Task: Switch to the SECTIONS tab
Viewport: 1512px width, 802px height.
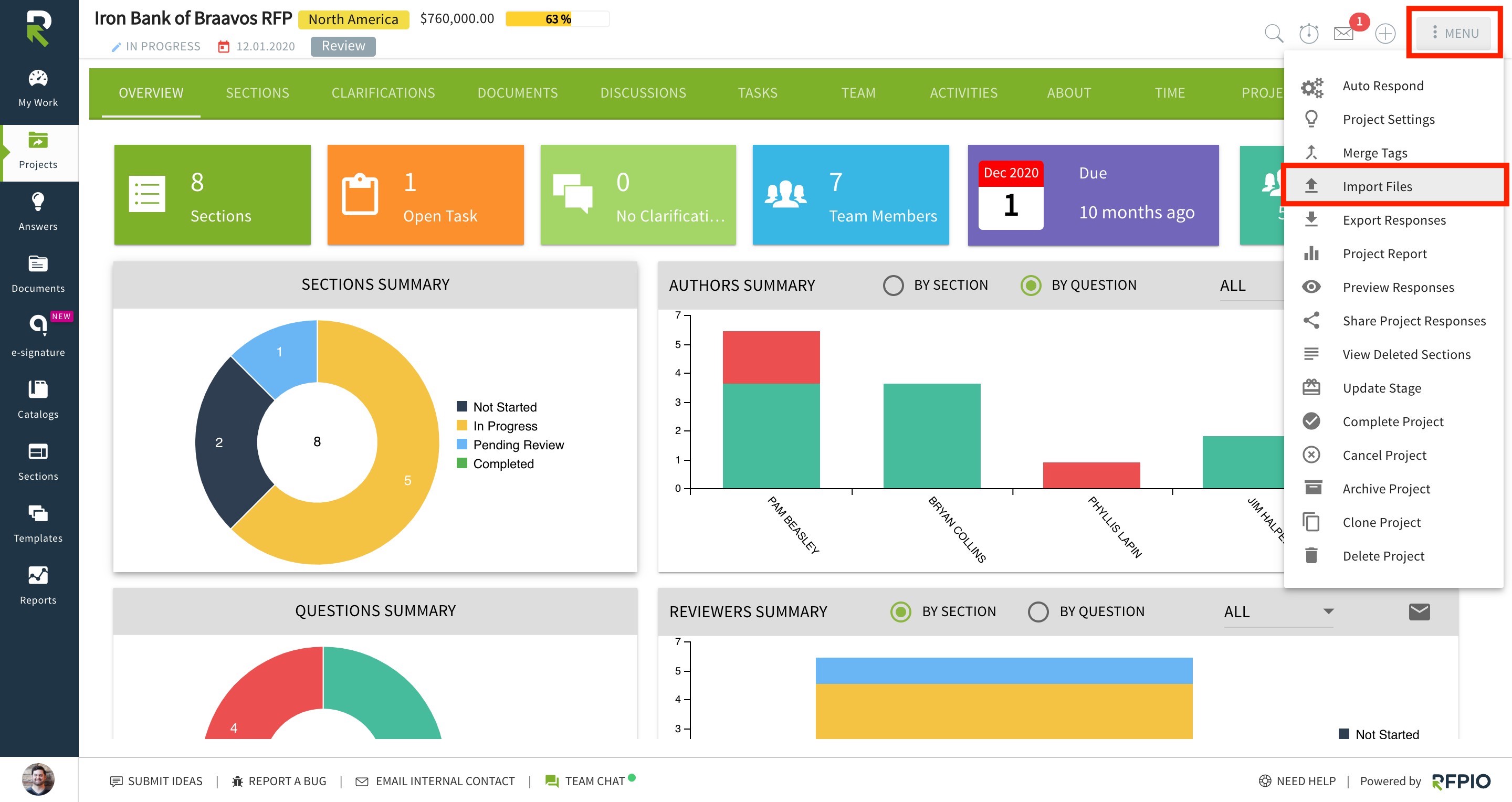Action: pyautogui.click(x=257, y=93)
